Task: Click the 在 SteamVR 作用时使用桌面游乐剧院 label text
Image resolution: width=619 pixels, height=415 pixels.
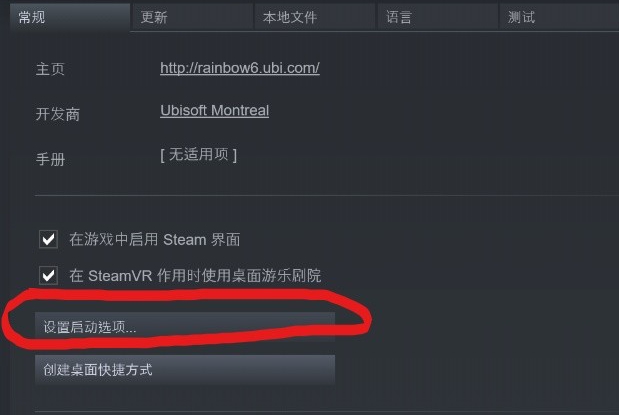Action: point(195,275)
